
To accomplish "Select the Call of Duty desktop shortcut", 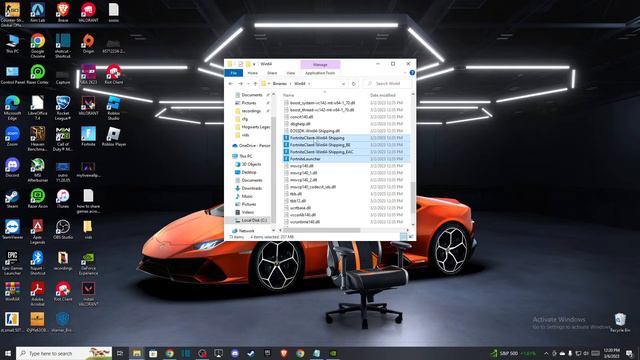I will [63, 139].
